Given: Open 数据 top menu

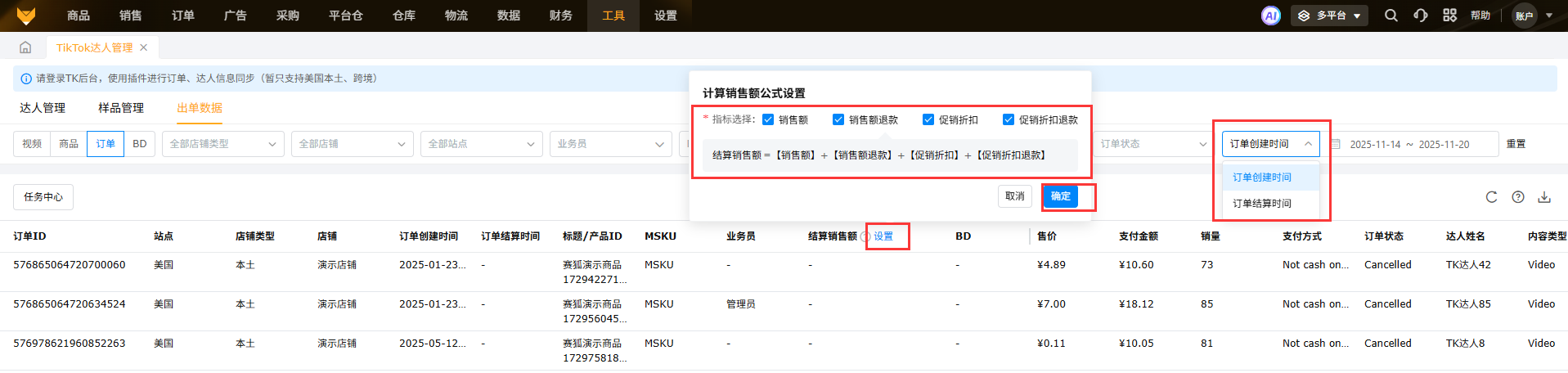Looking at the screenshot, I should click(509, 16).
